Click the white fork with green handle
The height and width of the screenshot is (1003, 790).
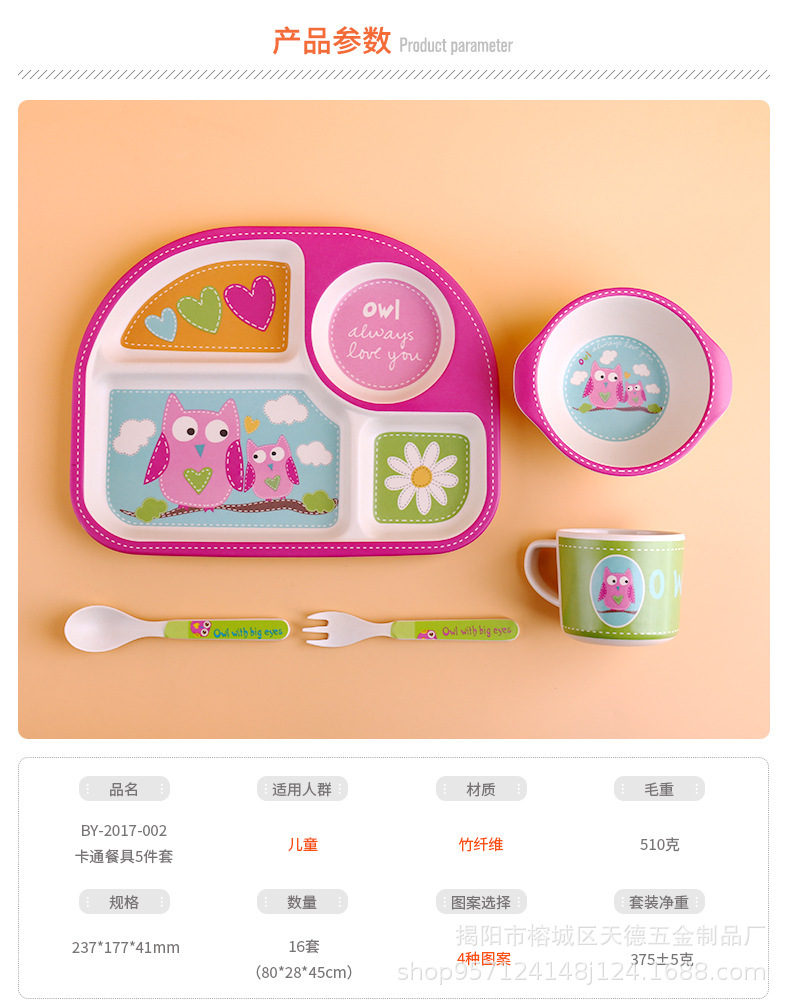[411, 628]
